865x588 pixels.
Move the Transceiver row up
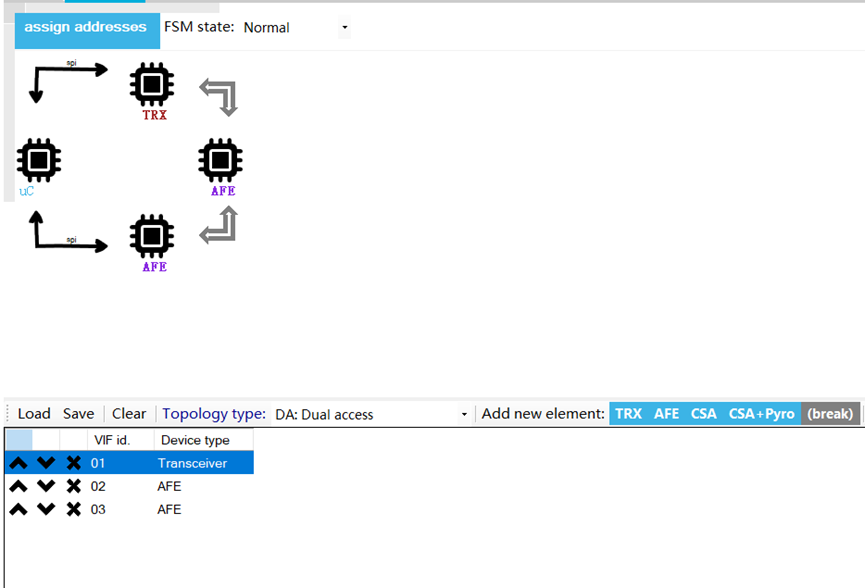19,463
